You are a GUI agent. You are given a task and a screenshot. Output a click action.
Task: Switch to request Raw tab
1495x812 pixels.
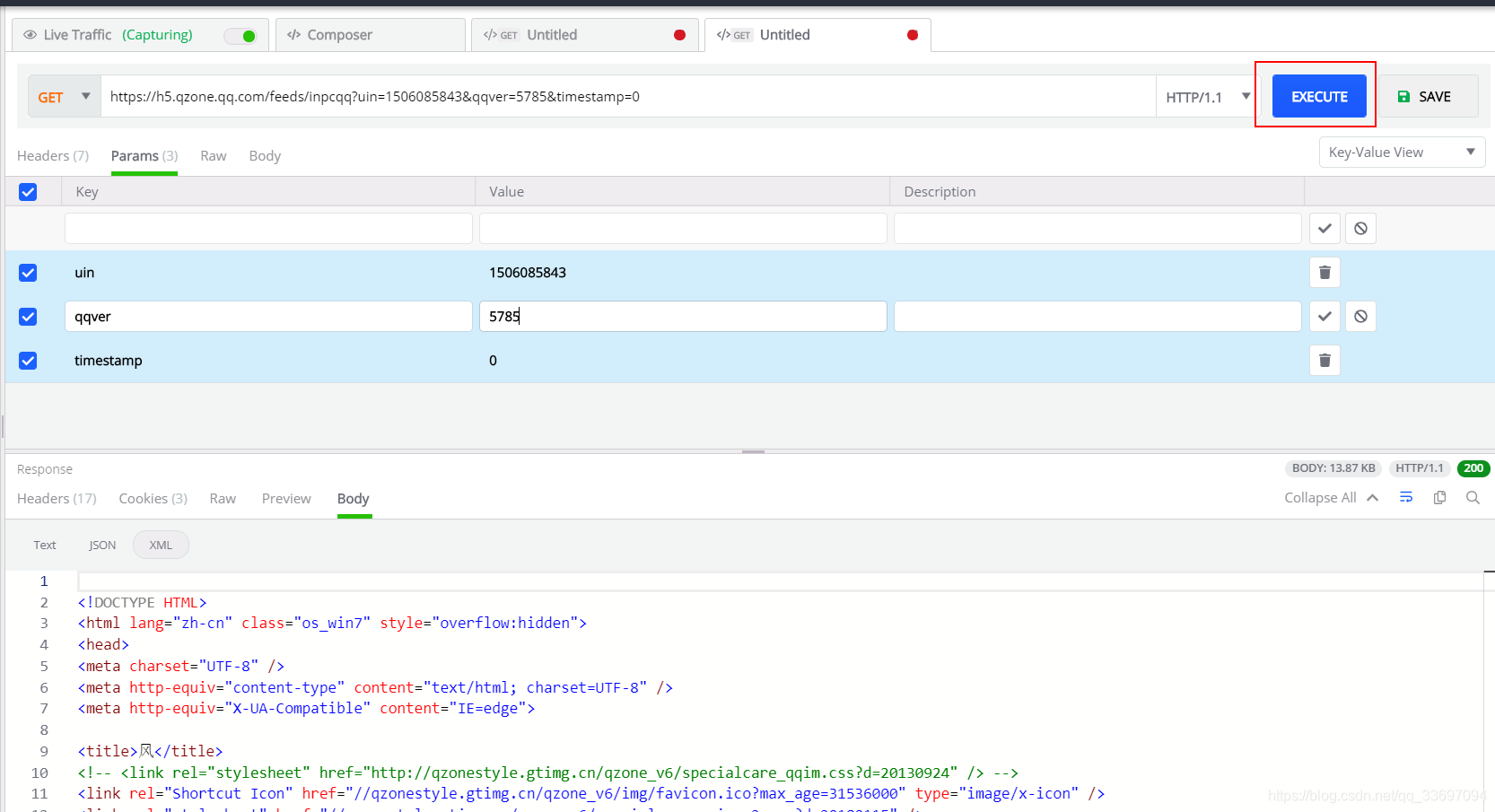214,155
